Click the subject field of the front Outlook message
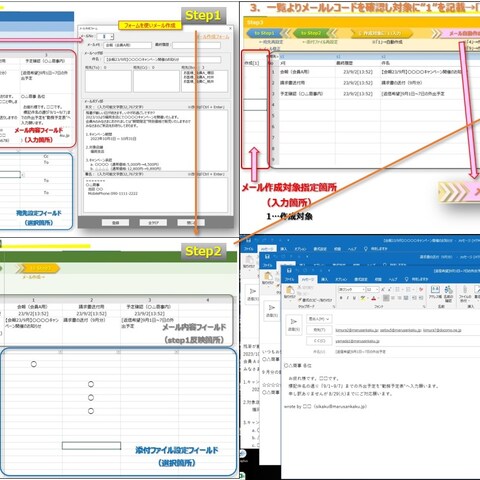This screenshot has width=480, height=480. pos(407,352)
